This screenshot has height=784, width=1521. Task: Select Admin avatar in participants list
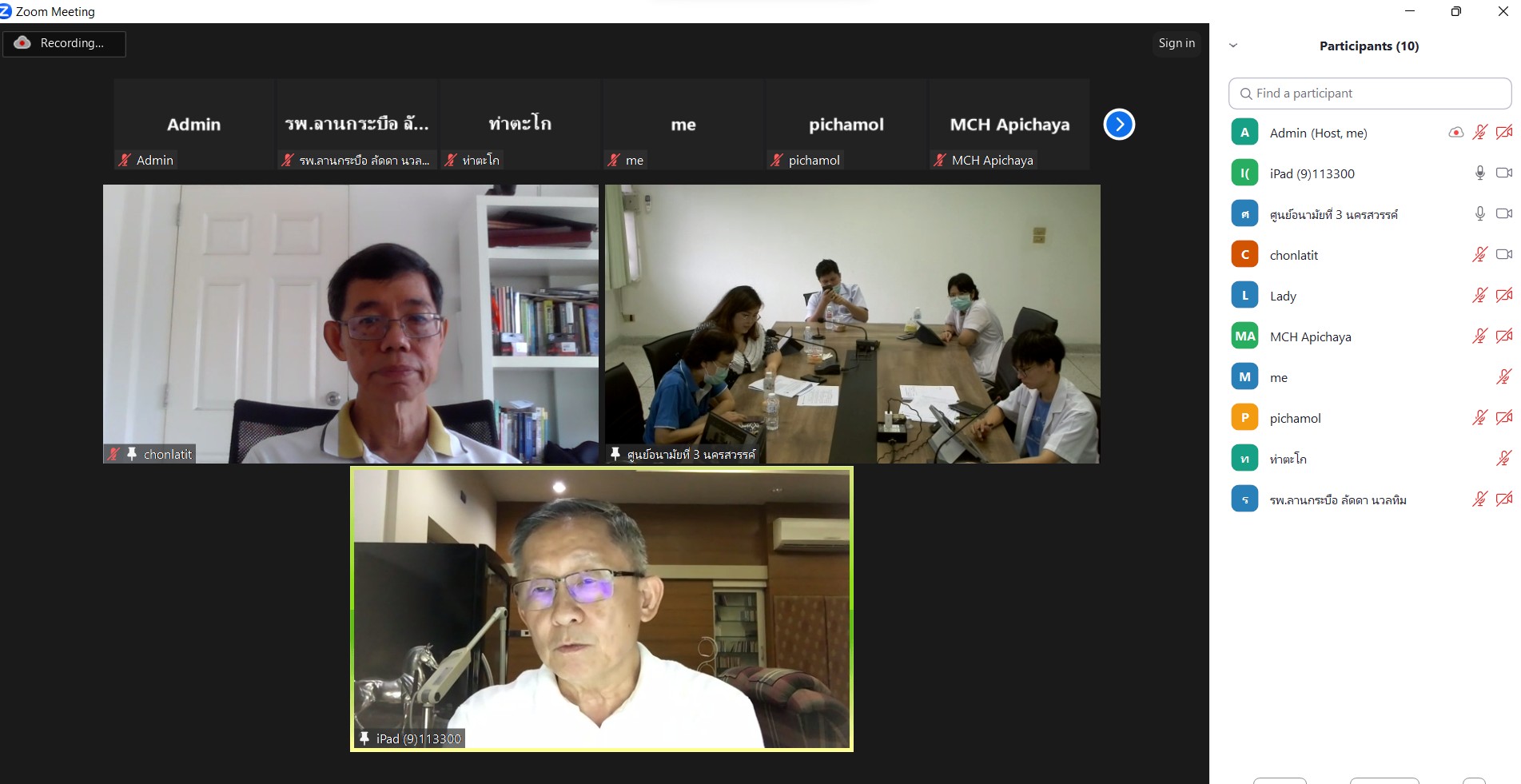pos(1244,133)
